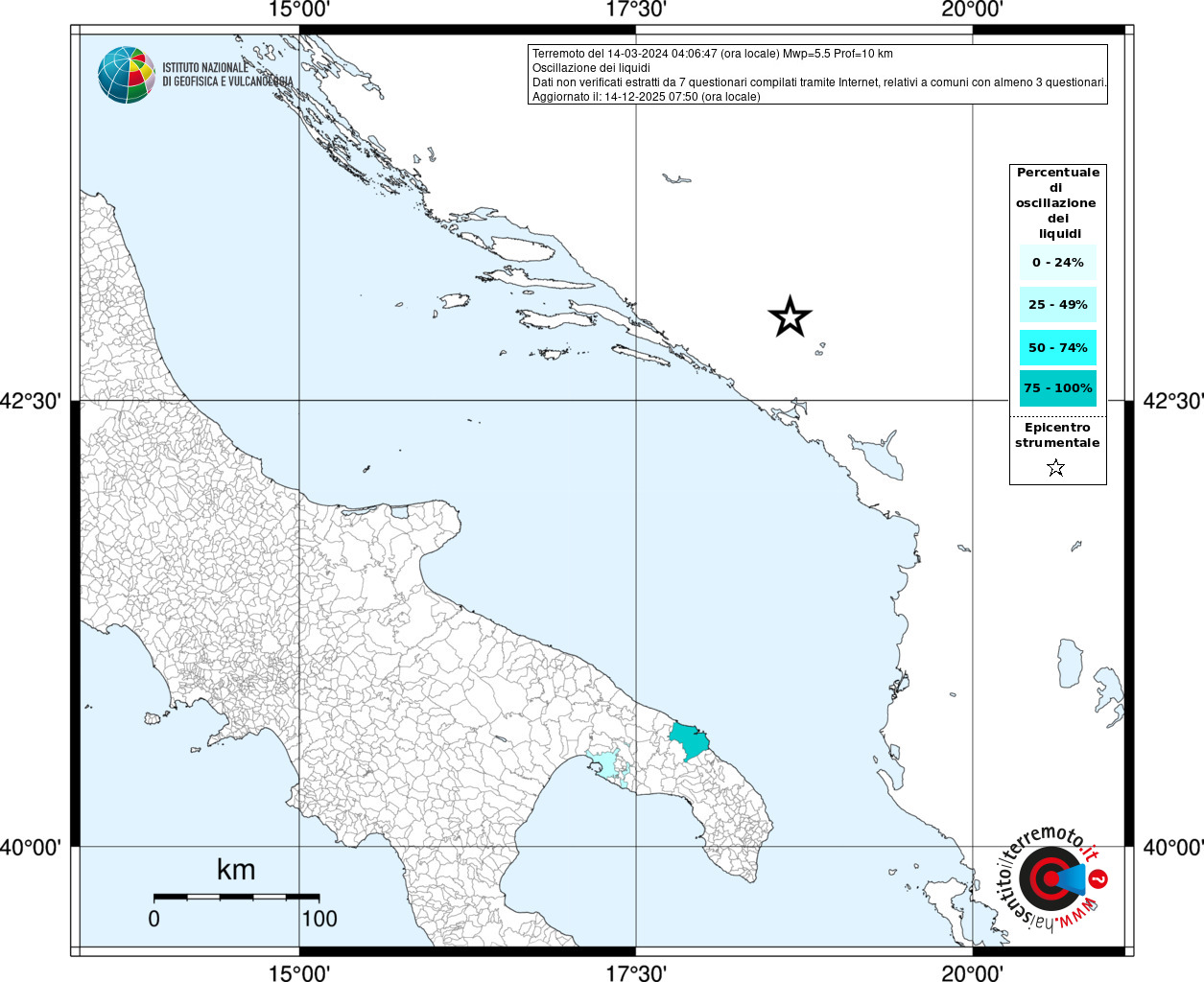
Task: Click the bottom 20°00' longitude label
Action: pyautogui.click(x=973, y=972)
